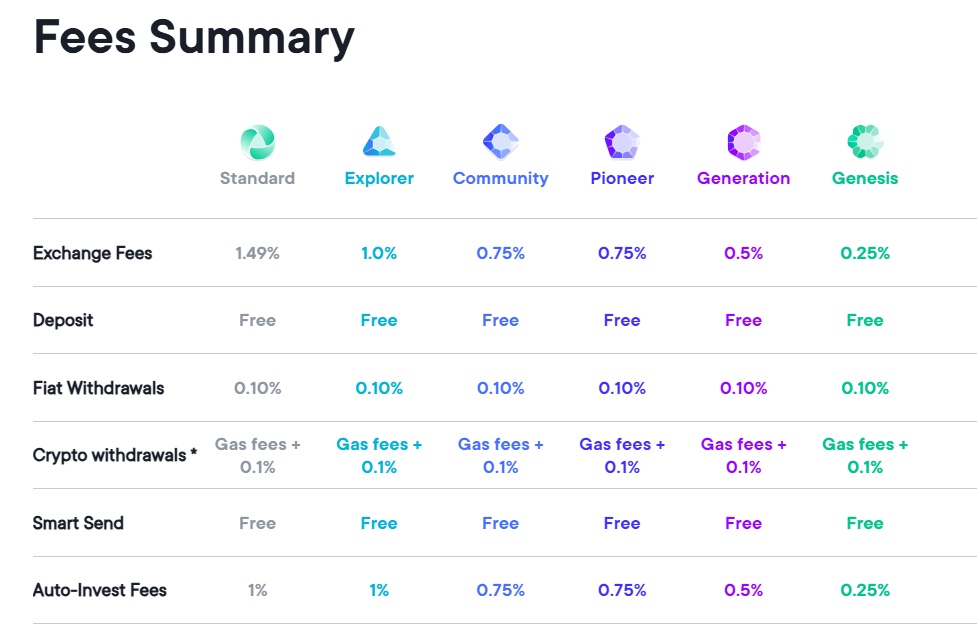The width and height of the screenshot is (977, 628).
Task: Click the Explorer tier triangle icon
Action: tap(379, 143)
